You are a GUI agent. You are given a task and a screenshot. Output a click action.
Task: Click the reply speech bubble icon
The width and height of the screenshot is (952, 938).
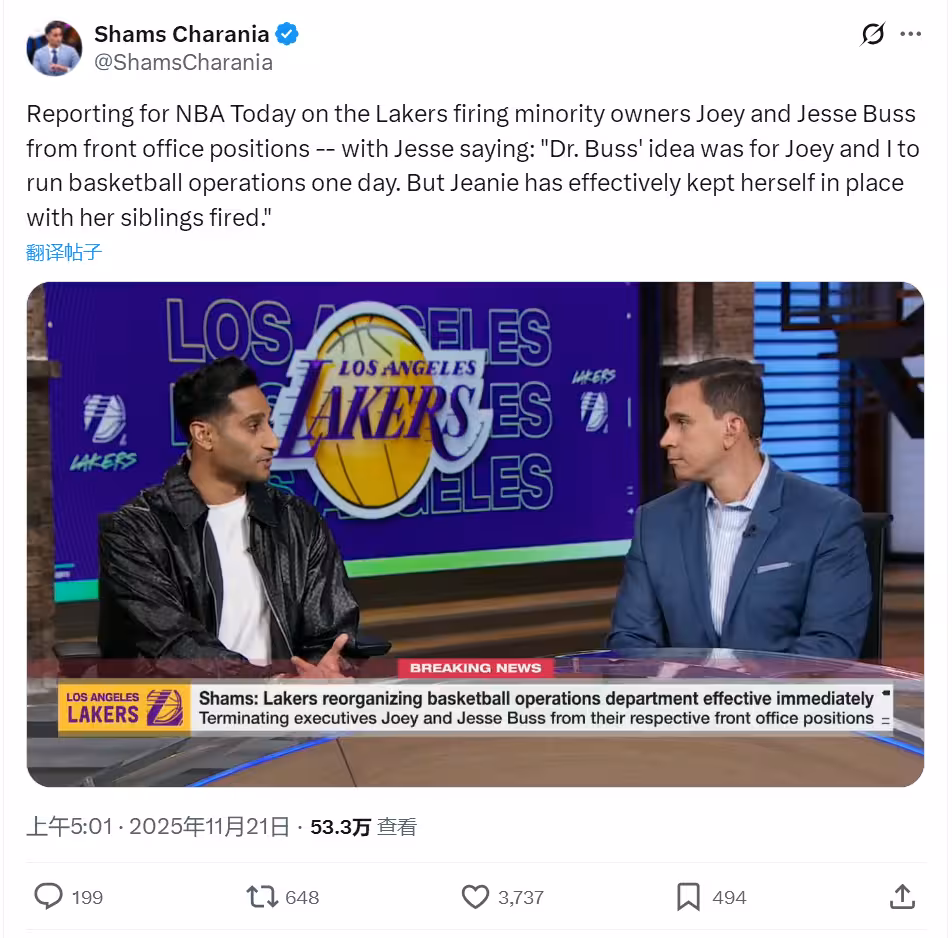pyautogui.click(x=48, y=896)
